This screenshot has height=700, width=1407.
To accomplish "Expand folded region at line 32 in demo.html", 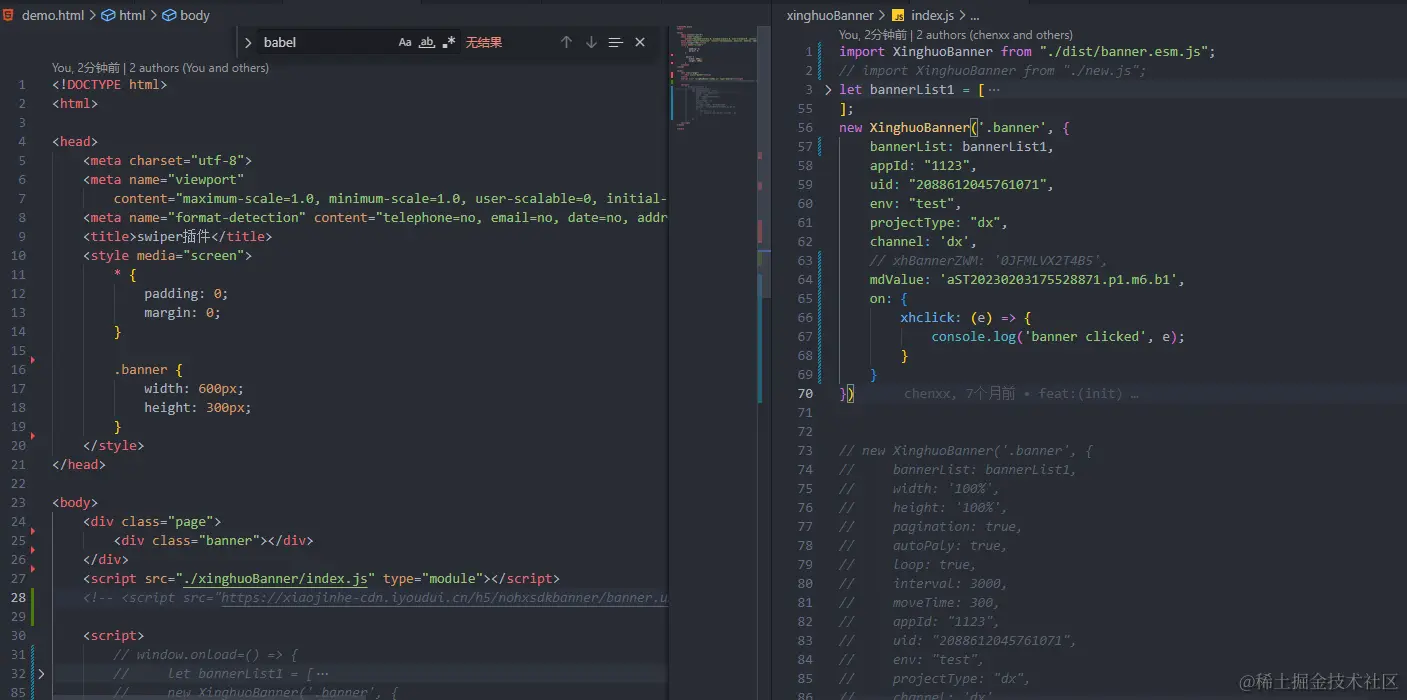I will [41, 673].
